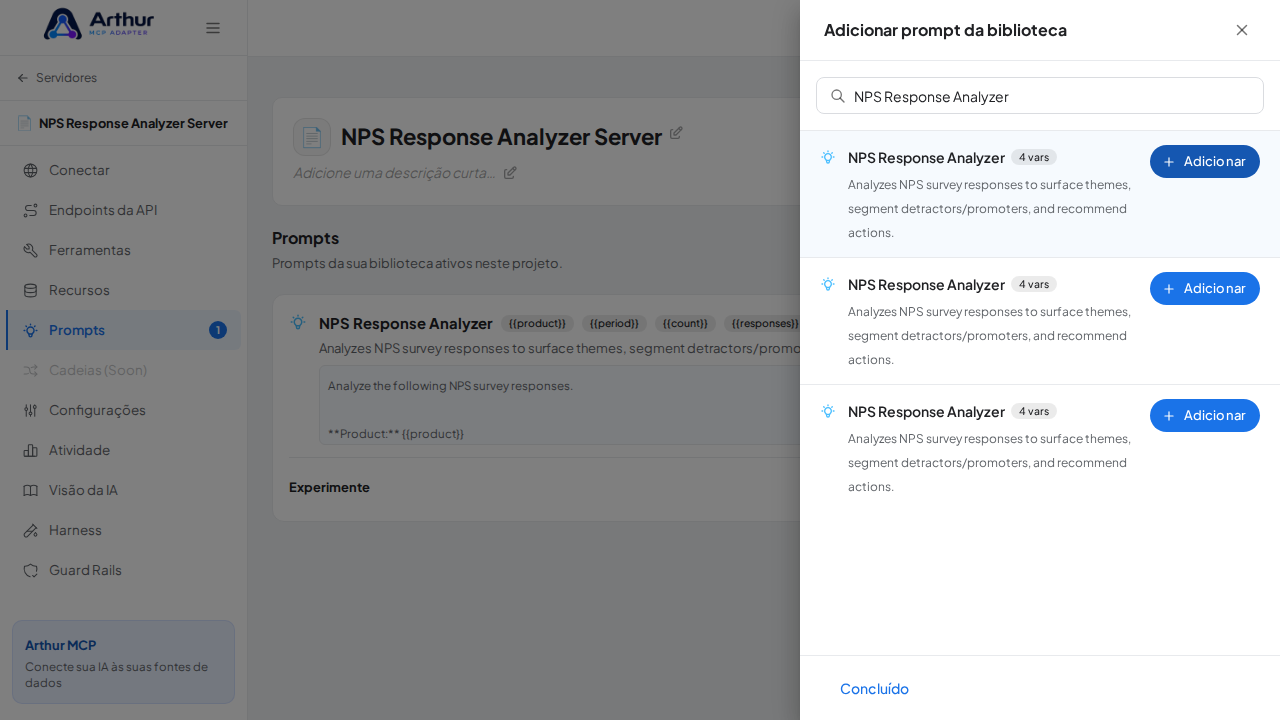Click the 4 vars badge of second result
1280x720 pixels.
(1034, 284)
